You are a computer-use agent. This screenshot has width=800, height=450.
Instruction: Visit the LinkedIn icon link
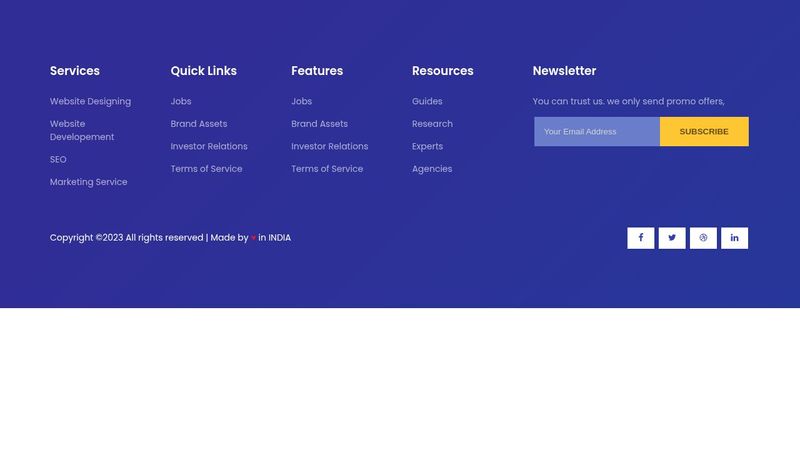point(734,238)
